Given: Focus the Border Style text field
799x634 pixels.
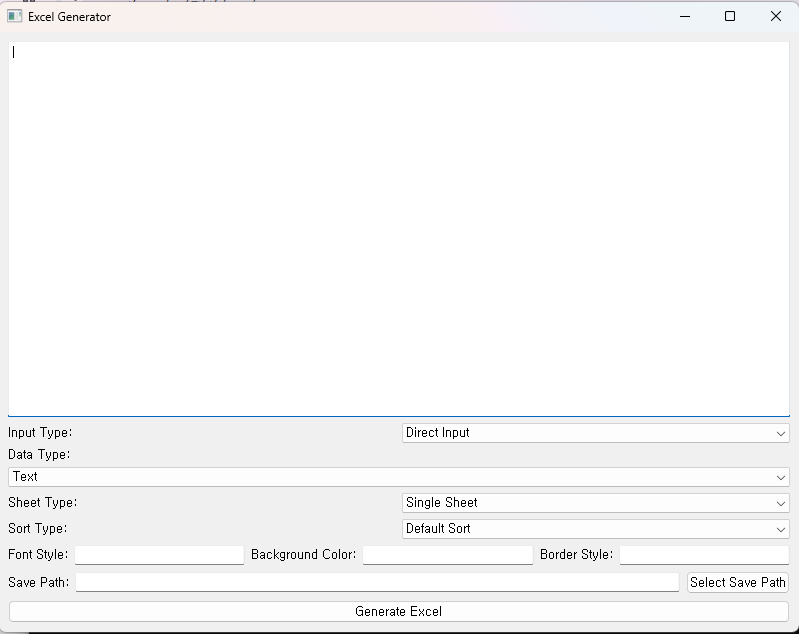Looking at the screenshot, I should (704, 555).
